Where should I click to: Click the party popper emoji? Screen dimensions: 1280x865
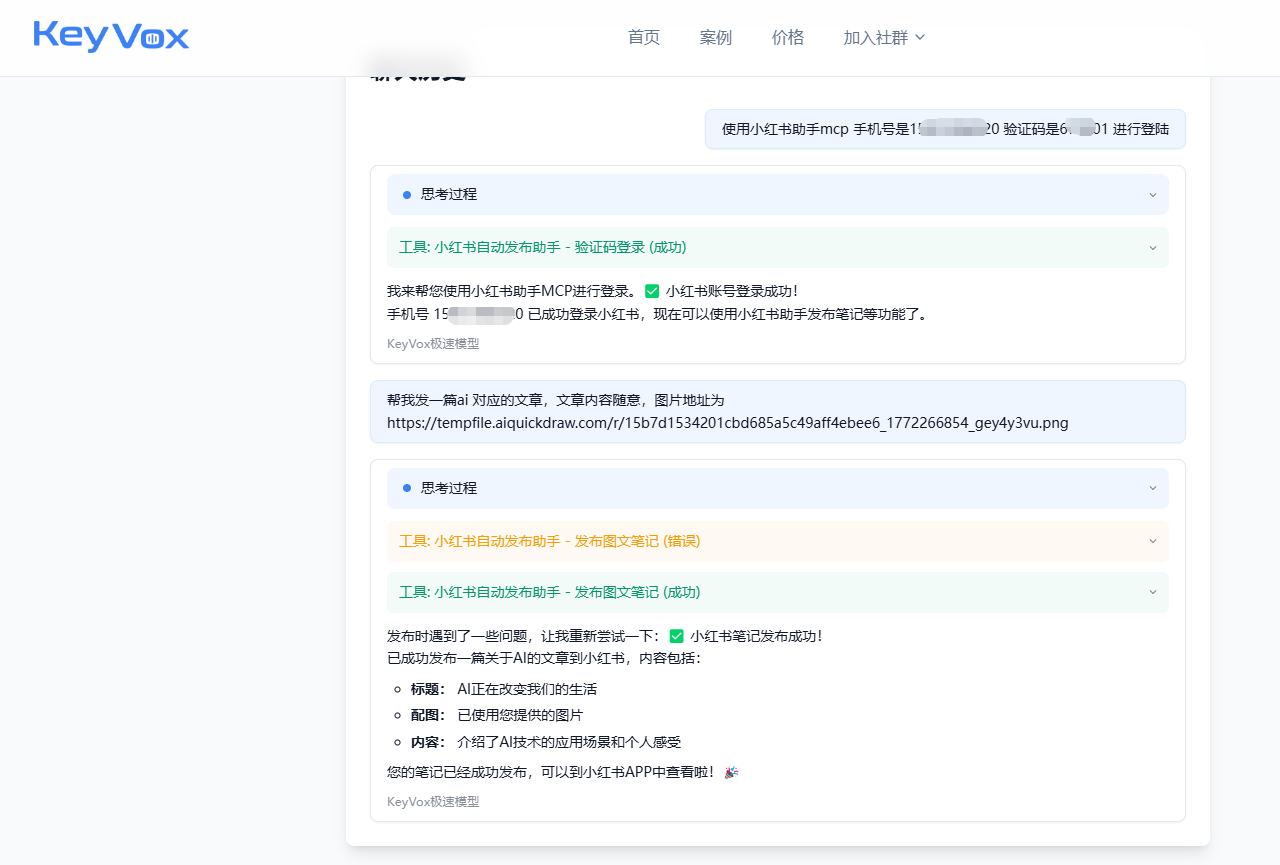point(731,773)
